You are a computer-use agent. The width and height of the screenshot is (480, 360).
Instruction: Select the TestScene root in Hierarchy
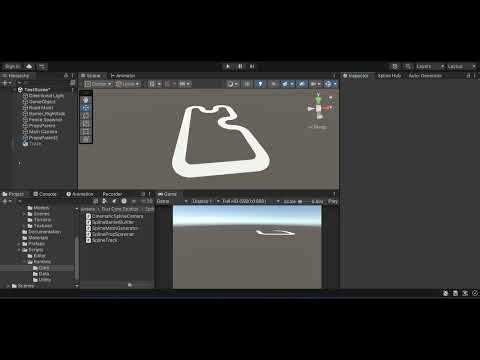[x=37, y=90]
